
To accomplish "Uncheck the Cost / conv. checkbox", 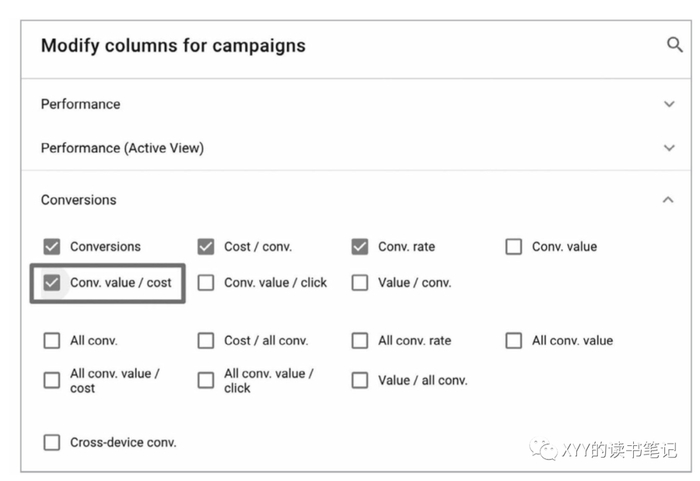I will coord(206,247).
